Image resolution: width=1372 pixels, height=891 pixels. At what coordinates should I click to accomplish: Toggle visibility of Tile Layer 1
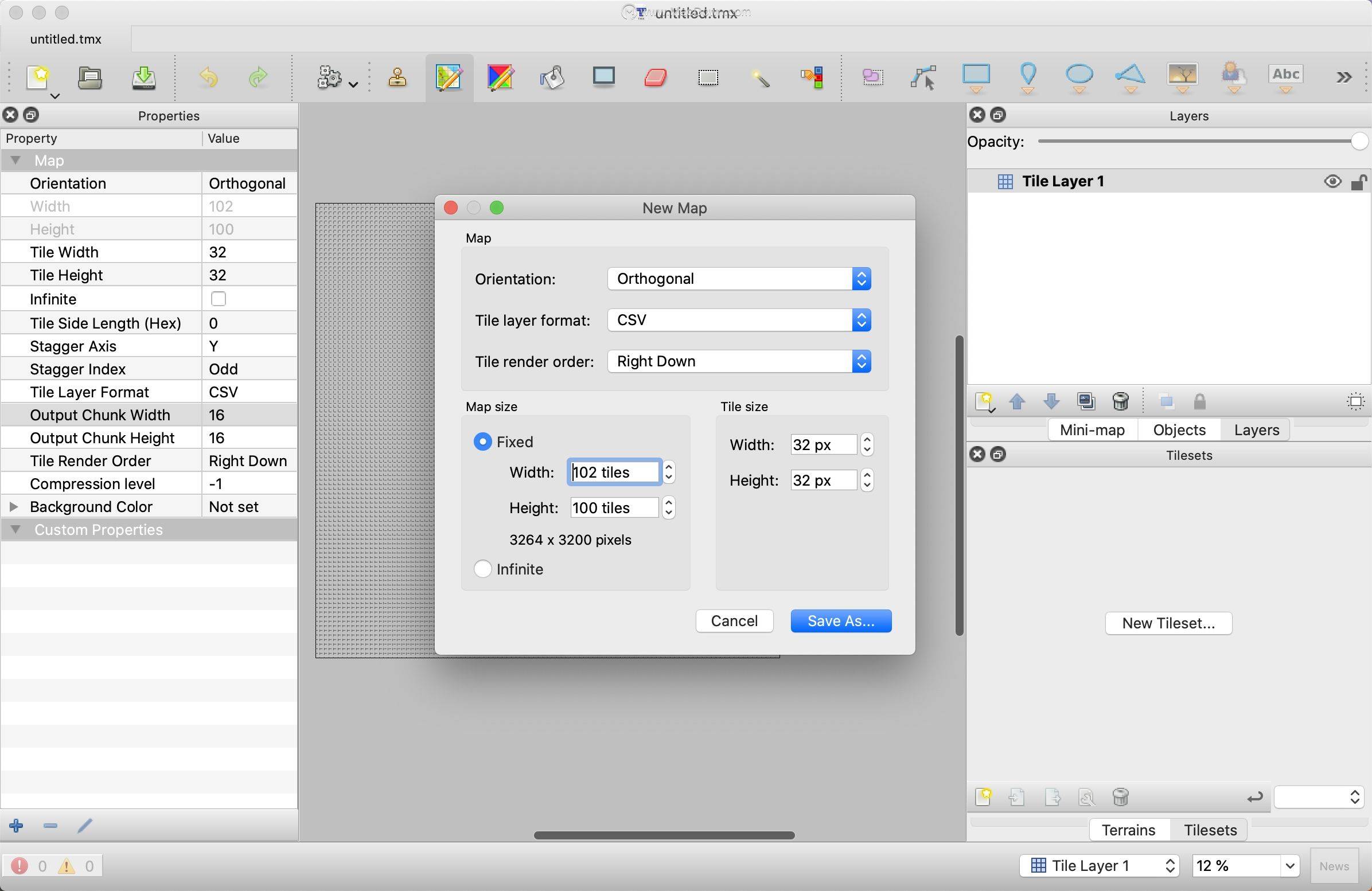(x=1334, y=181)
